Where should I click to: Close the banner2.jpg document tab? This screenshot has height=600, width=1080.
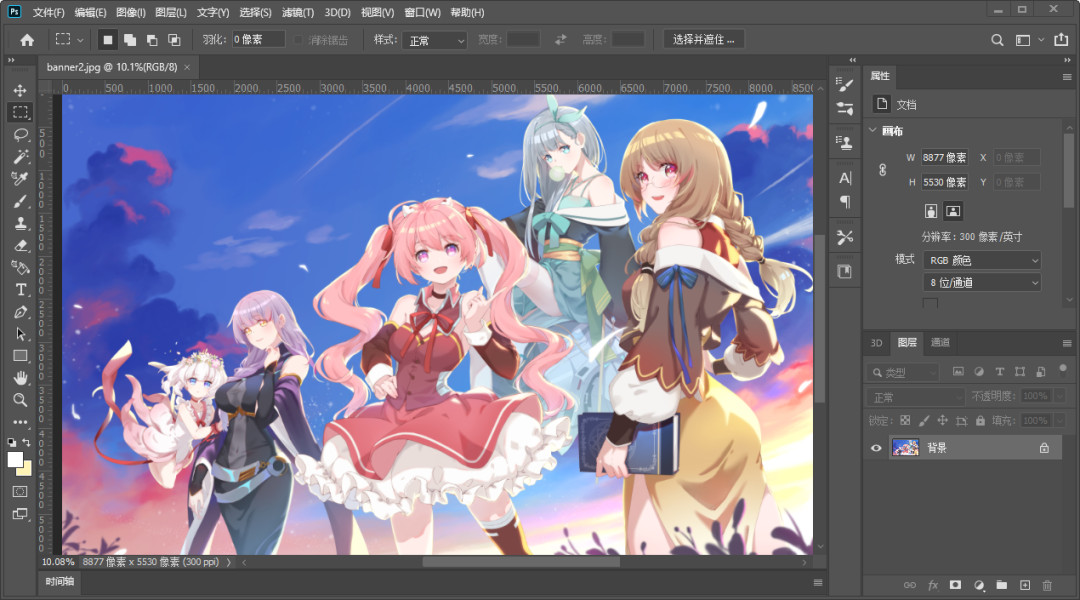point(187,68)
